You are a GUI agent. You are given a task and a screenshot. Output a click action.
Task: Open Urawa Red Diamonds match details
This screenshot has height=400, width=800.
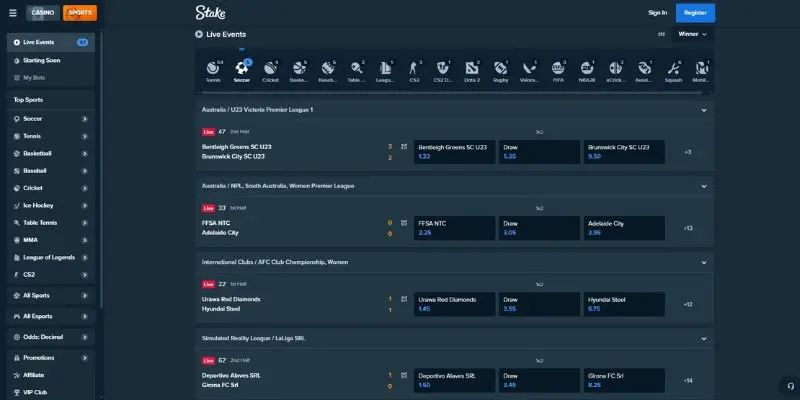[231, 304]
